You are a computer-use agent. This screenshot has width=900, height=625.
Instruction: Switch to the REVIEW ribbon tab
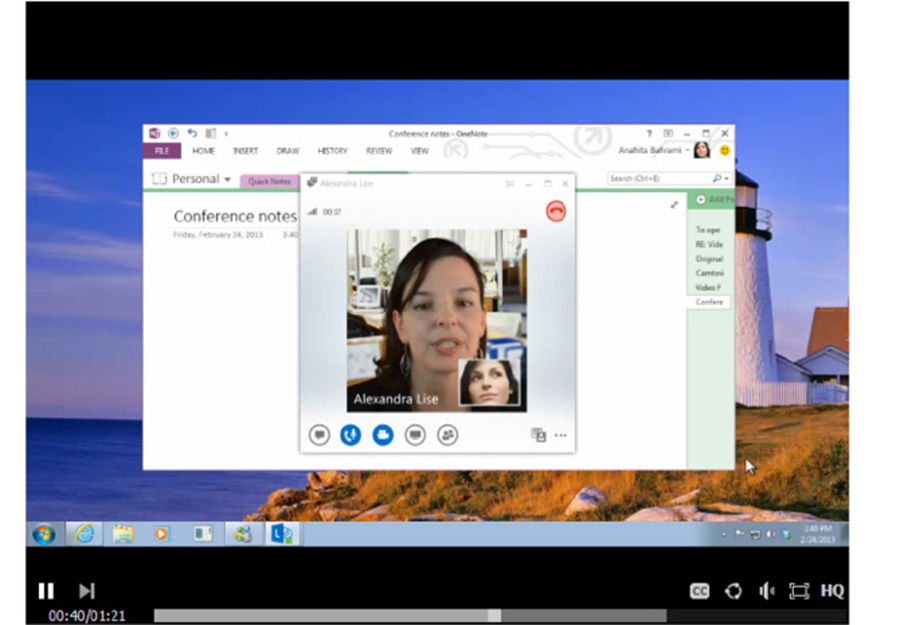(379, 151)
